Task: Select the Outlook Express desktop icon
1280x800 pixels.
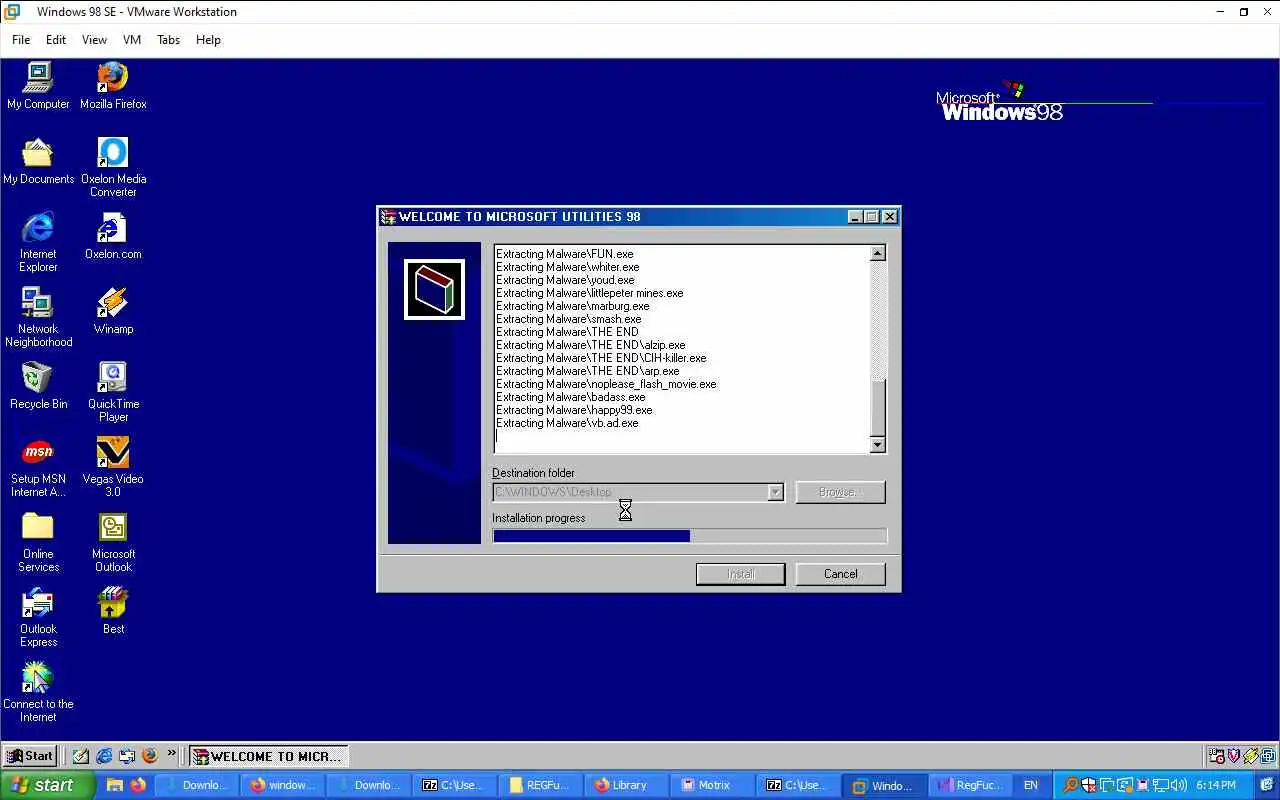Action: (38, 616)
